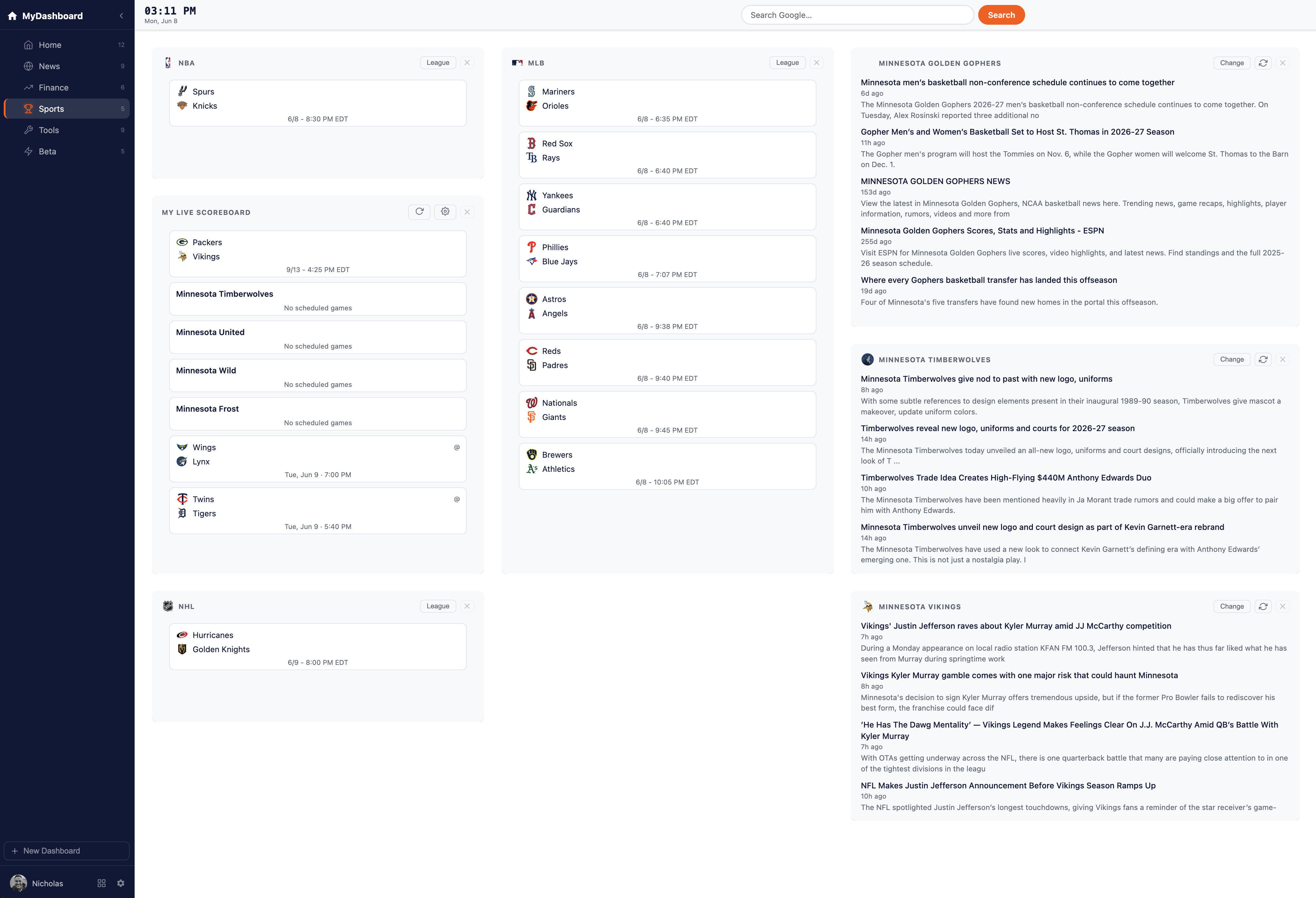The height and width of the screenshot is (898, 1316).
Task: Close the NHL widget
Action: (467, 606)
